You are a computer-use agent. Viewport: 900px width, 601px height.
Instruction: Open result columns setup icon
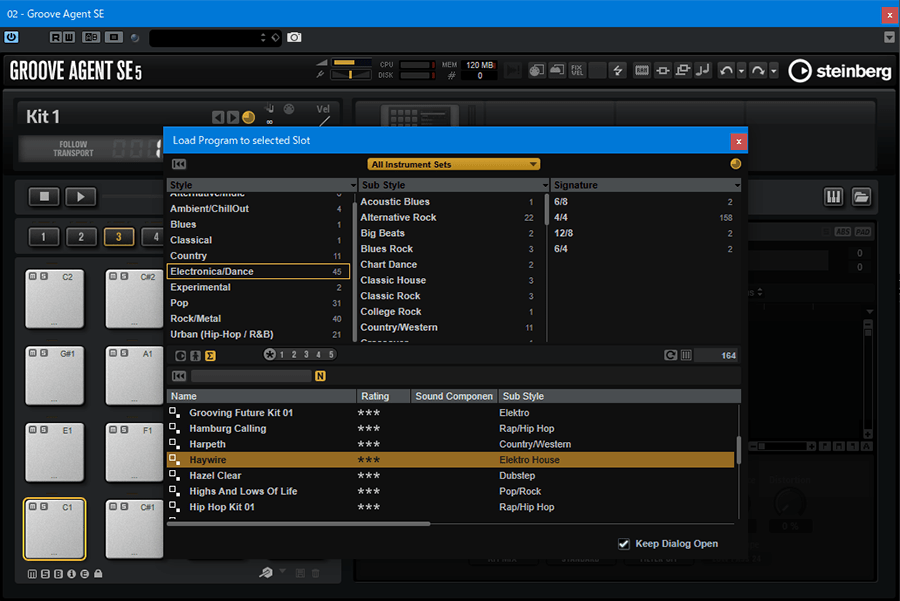pos(686,355)
